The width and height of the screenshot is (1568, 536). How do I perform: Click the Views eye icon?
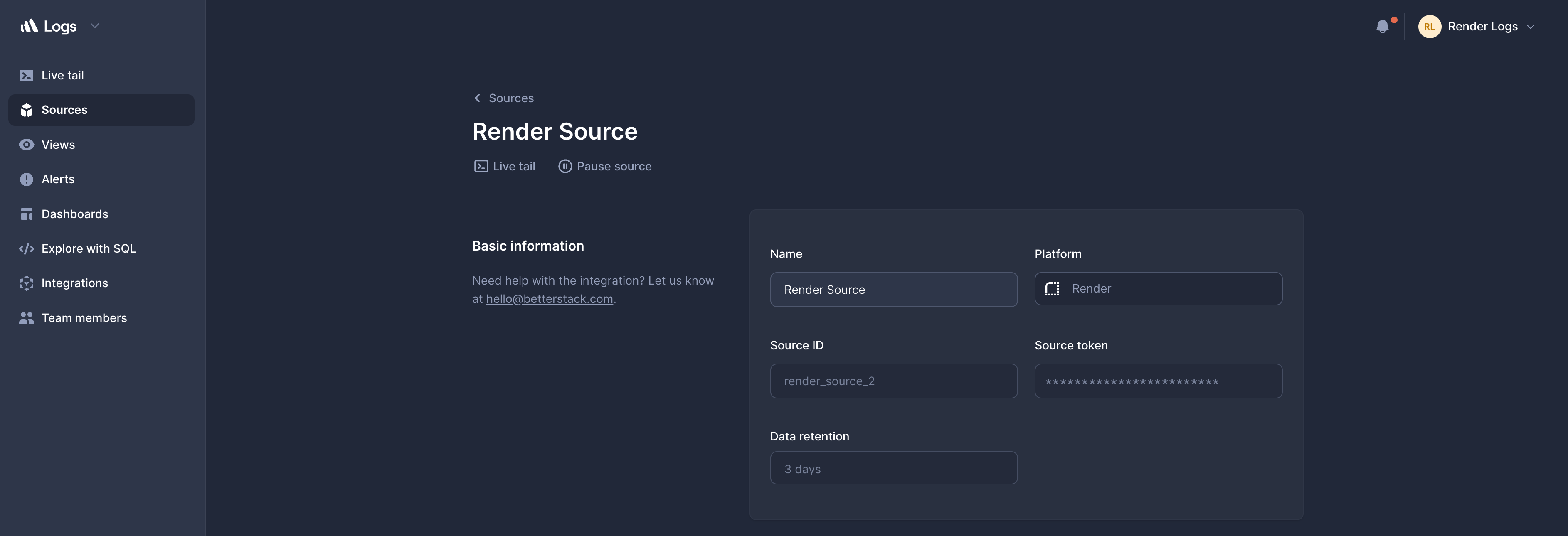[26, 144]
